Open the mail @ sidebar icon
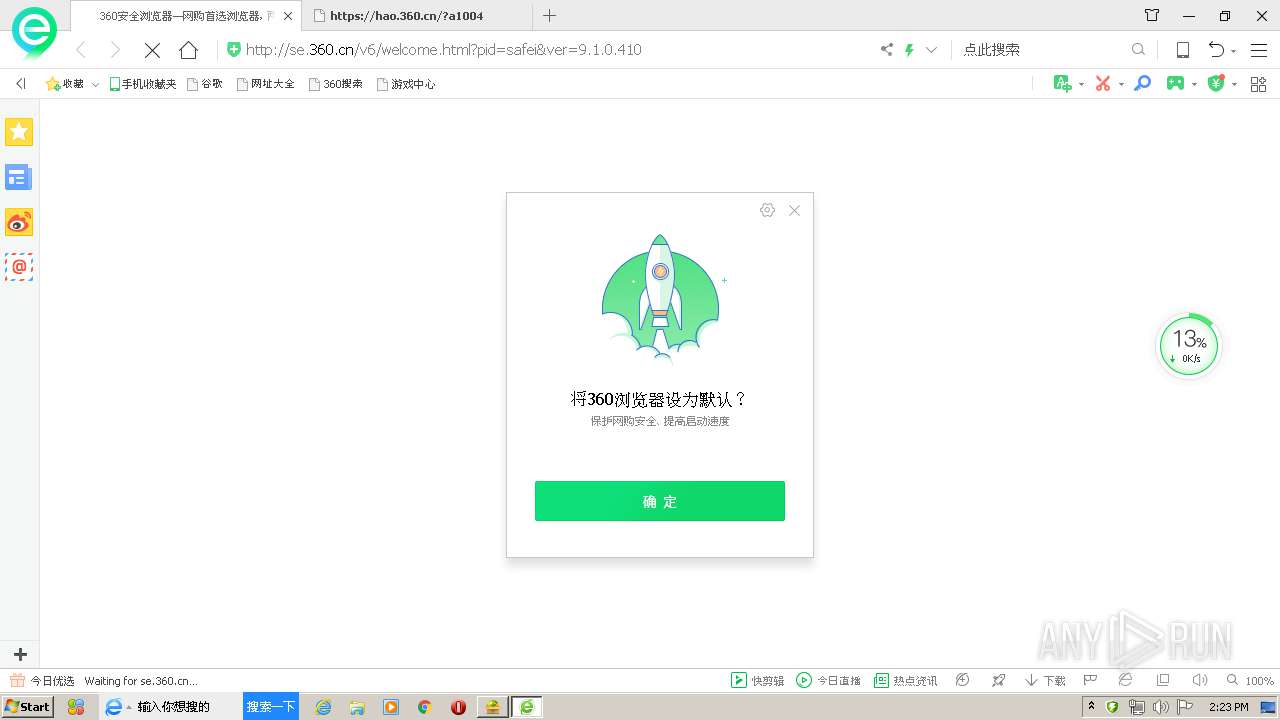The width and height of the screenshot is (1280, 720). click(19, 267)
